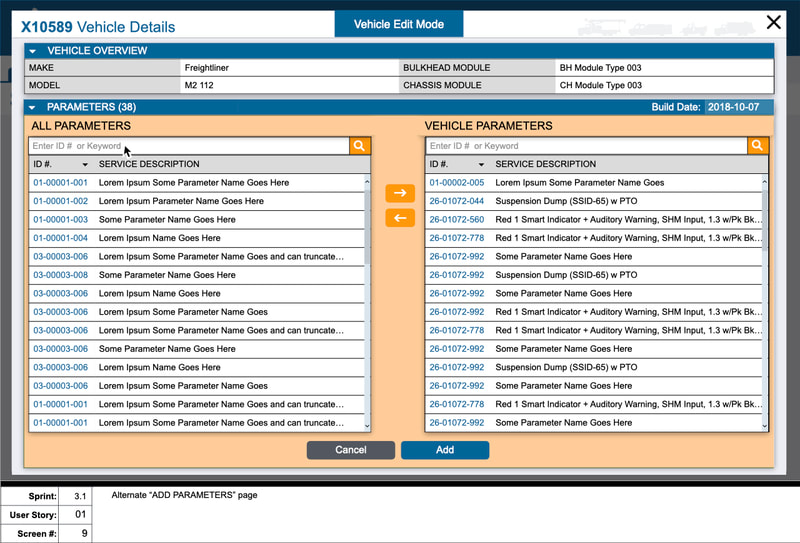Click the Add button

[445, 450]
